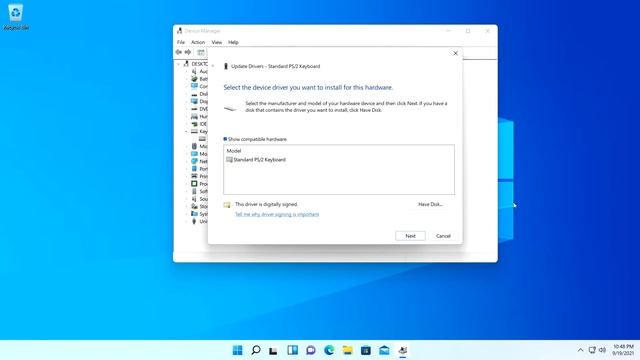Select the DVD/CD-ROM drives category icon
640x360 pixels.
[x=194, y=109]
